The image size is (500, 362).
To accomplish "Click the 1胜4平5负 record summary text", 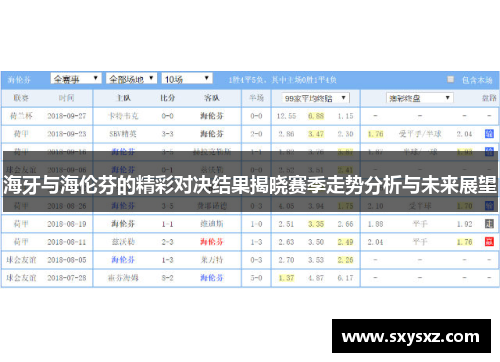I will (283, 80).
